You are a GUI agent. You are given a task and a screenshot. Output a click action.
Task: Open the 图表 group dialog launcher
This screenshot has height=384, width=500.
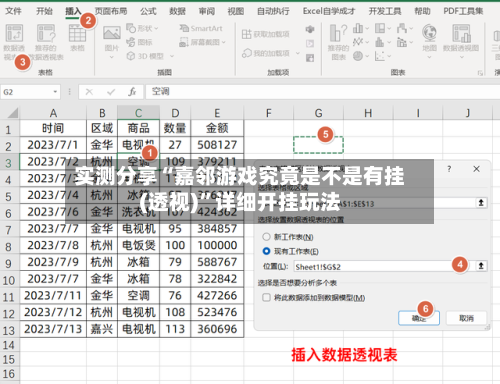[480, 73]
